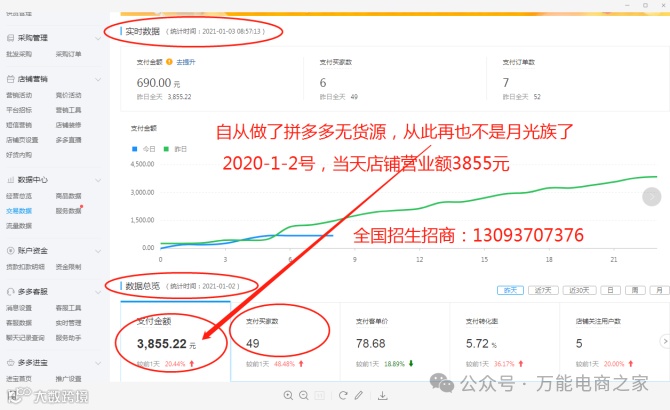The image size is (670, 410).
Task: Click the 多多客服 headset icon
Action: (x=10, y=292)
